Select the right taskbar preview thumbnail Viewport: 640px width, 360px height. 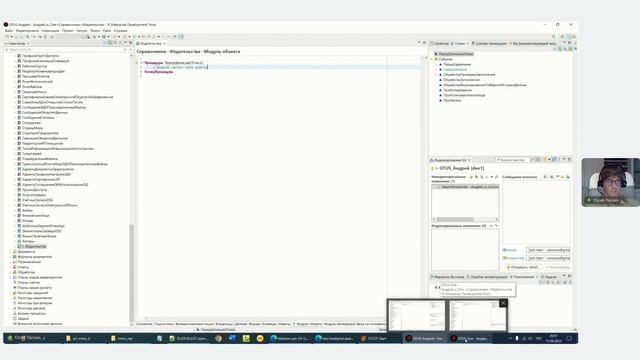click(x=478, y=316)
